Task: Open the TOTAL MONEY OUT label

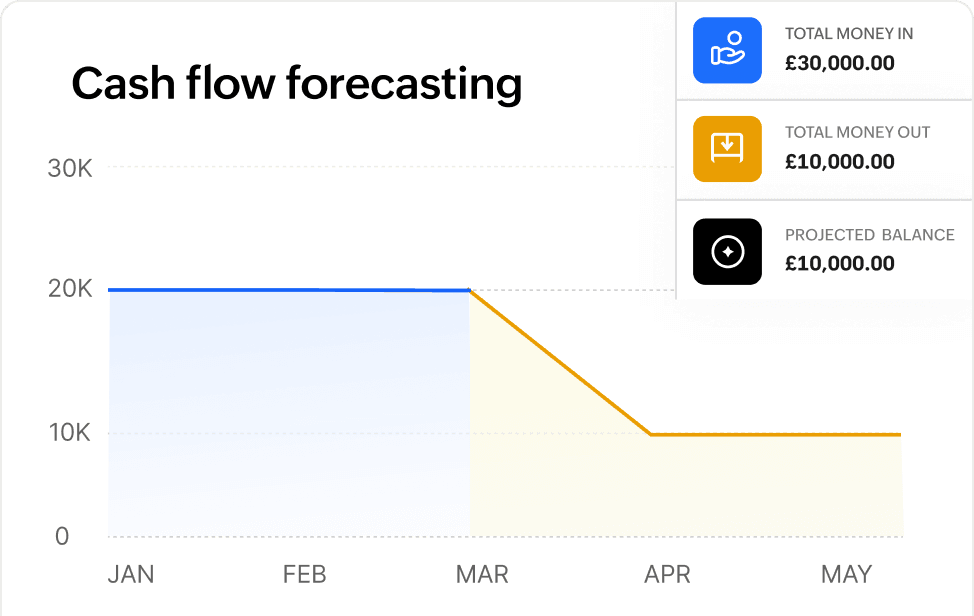Action: pyautogui.click(x=857, y=132)
